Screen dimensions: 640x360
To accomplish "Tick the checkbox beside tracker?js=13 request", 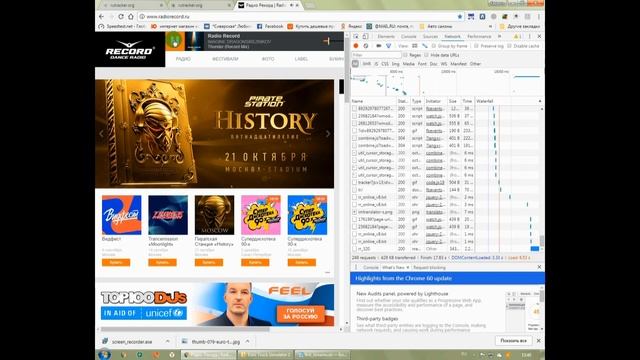I will click(354, 182).
